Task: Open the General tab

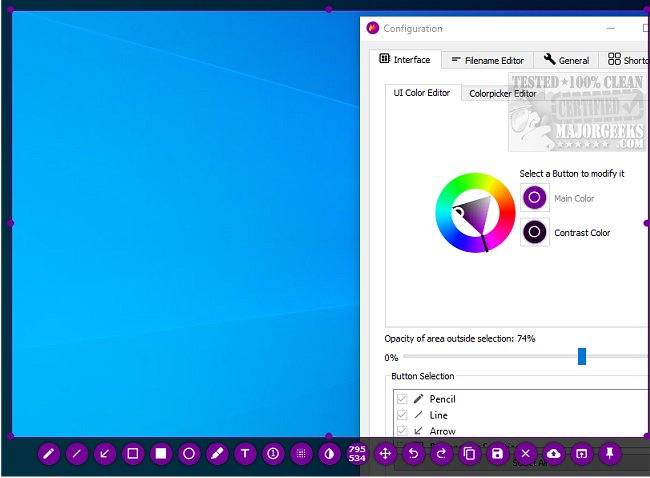Action: pos(566,61)
